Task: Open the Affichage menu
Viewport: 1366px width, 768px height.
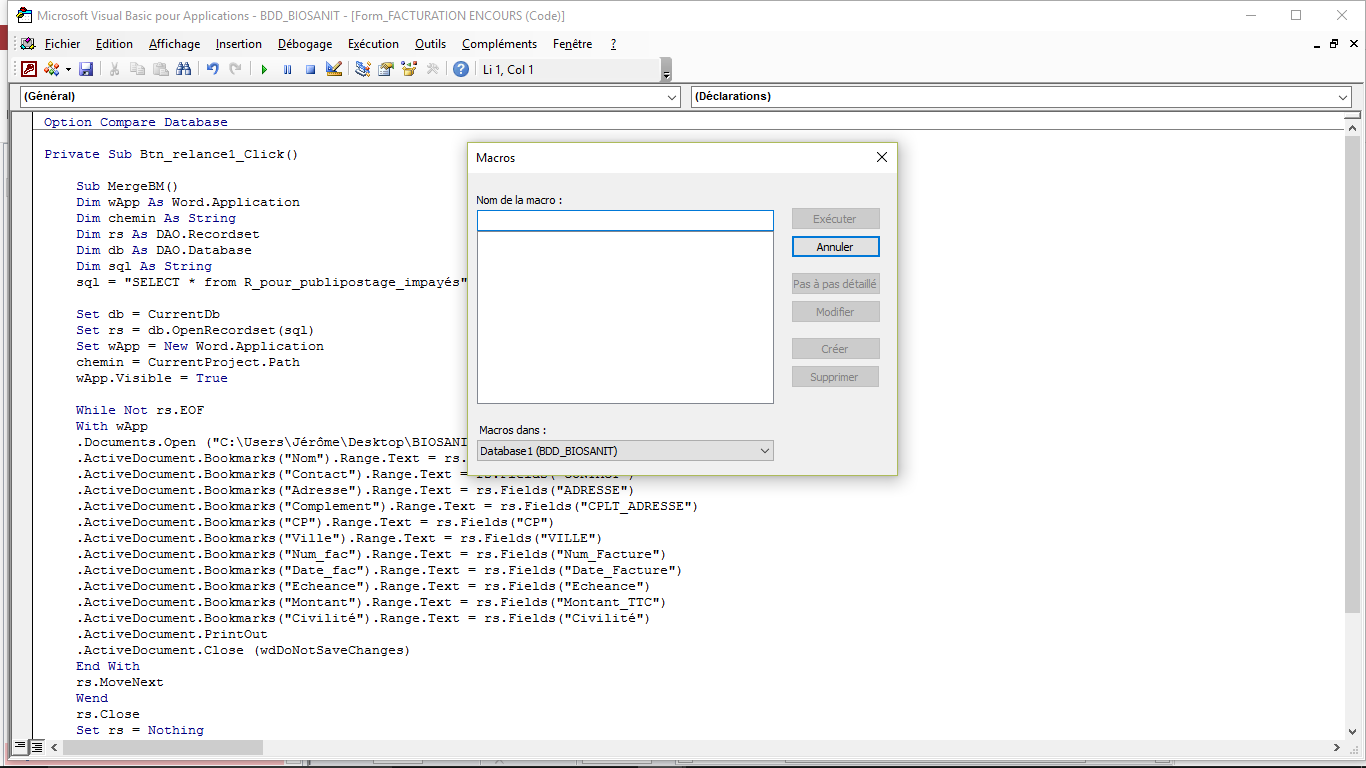Action: [x=174, y=44]
